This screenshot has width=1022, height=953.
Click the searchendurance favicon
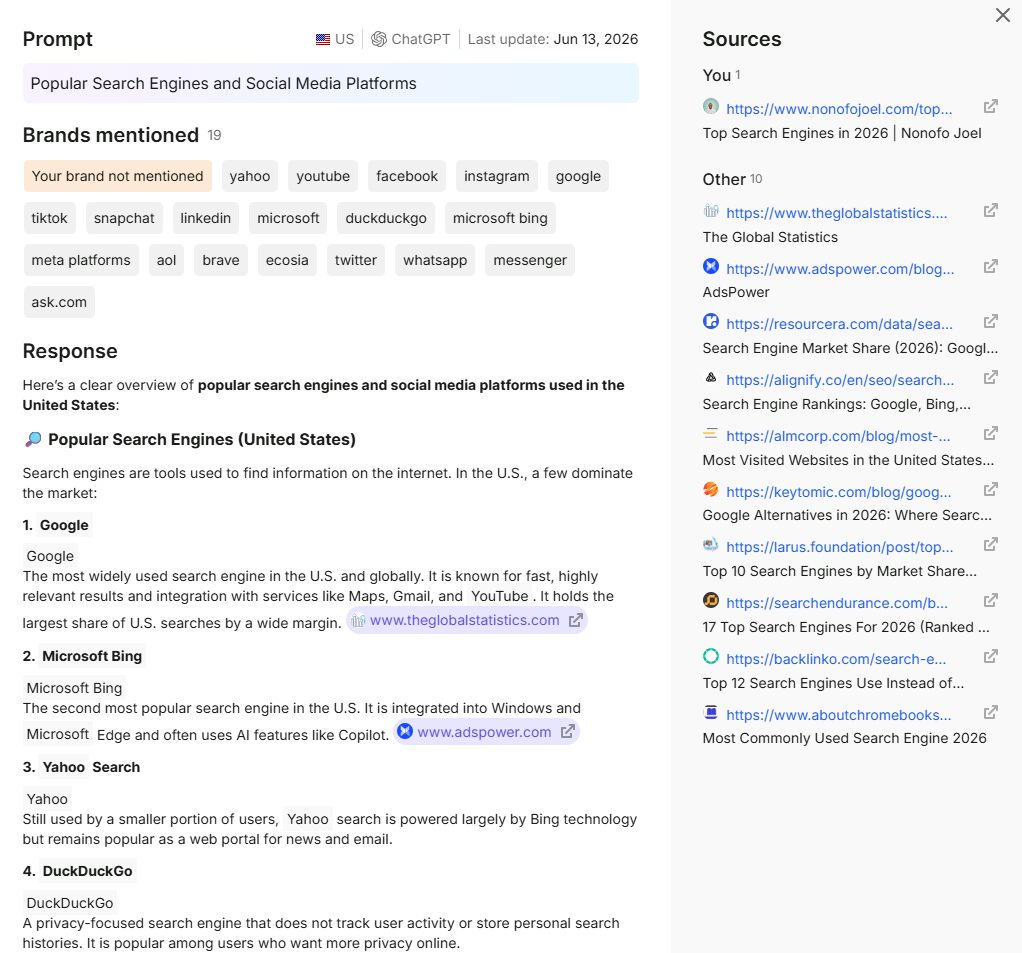[711, 600]
